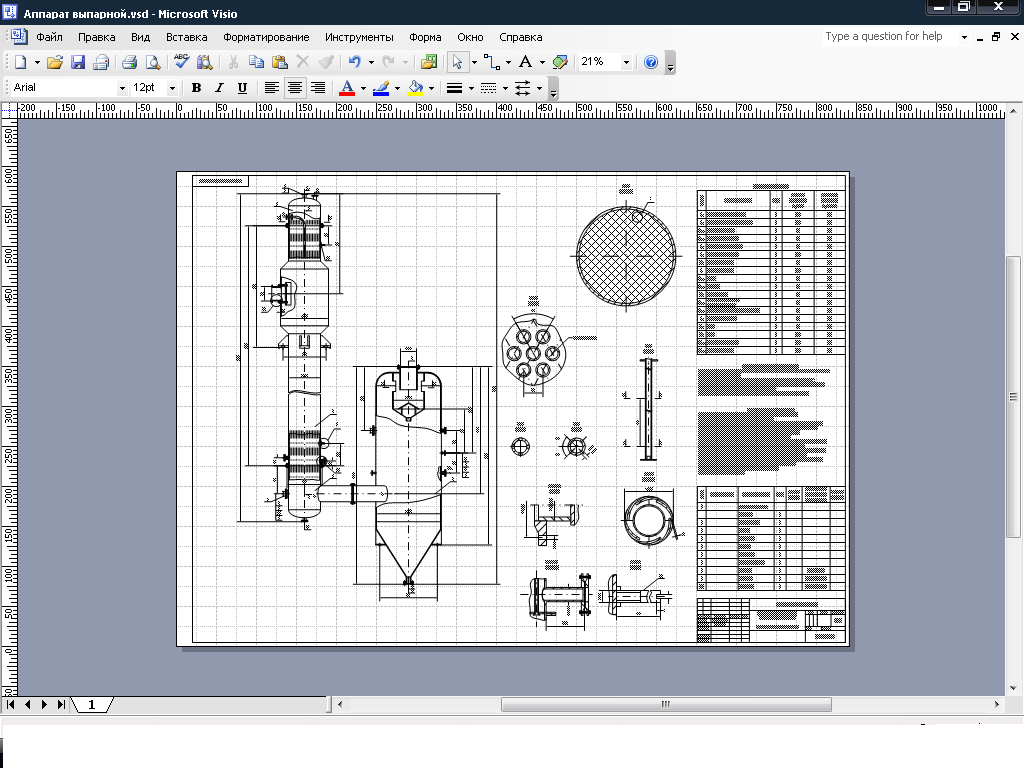Image resolution: width=1024 pixels, height=768 pixels.
Task: Set text alignment to right
Action: click(318, 88)
